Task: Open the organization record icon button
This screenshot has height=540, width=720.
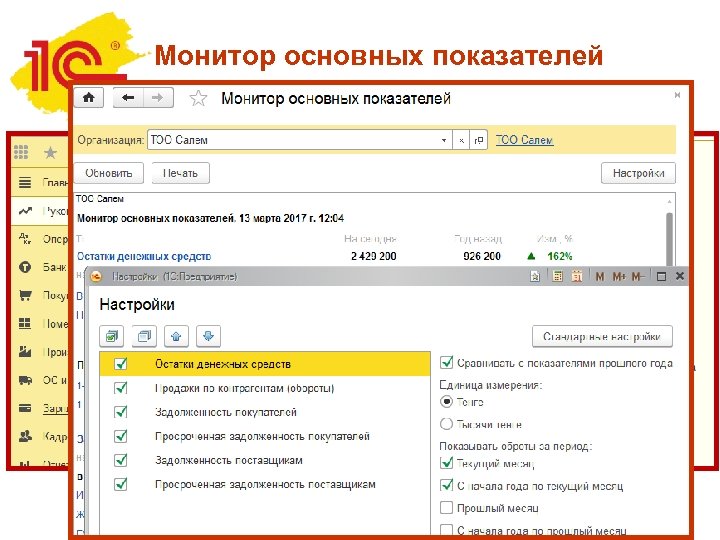Action: tap(478, 140)
